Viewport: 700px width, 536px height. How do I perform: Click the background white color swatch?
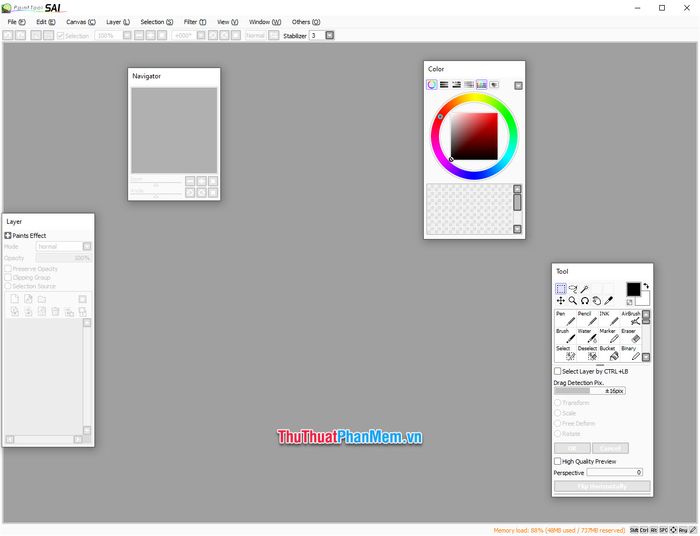pyautogui.click(x=644, y=300)
